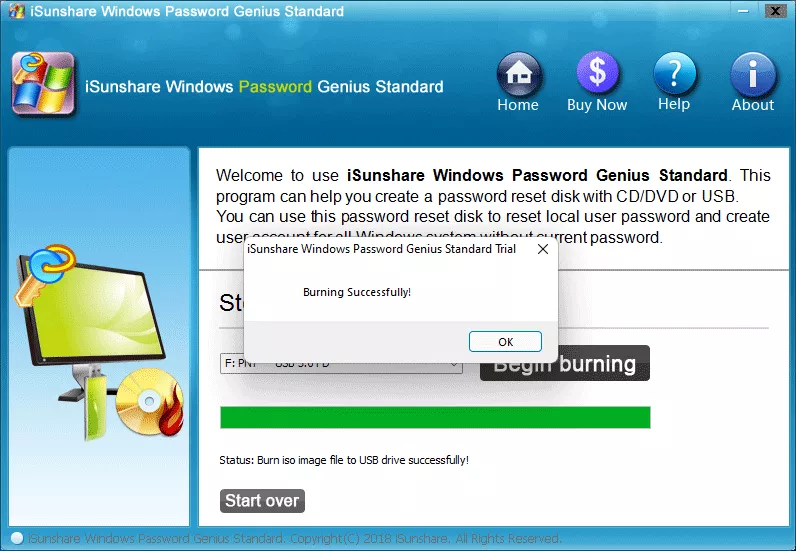The height and width of the screenshot is (551, 796).
Task: Click the Buy Now dollar icon
Action: [x=598, y=73]
